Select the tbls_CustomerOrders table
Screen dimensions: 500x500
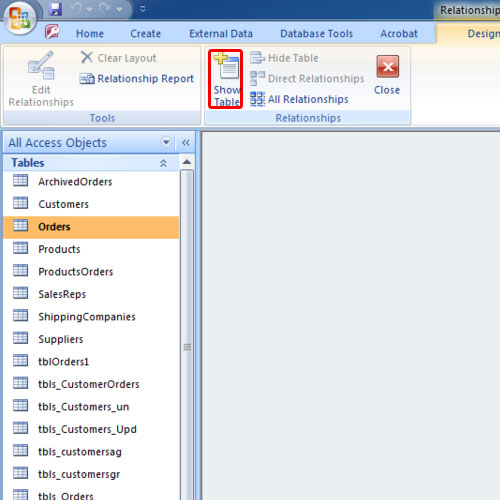coord(89,384)
